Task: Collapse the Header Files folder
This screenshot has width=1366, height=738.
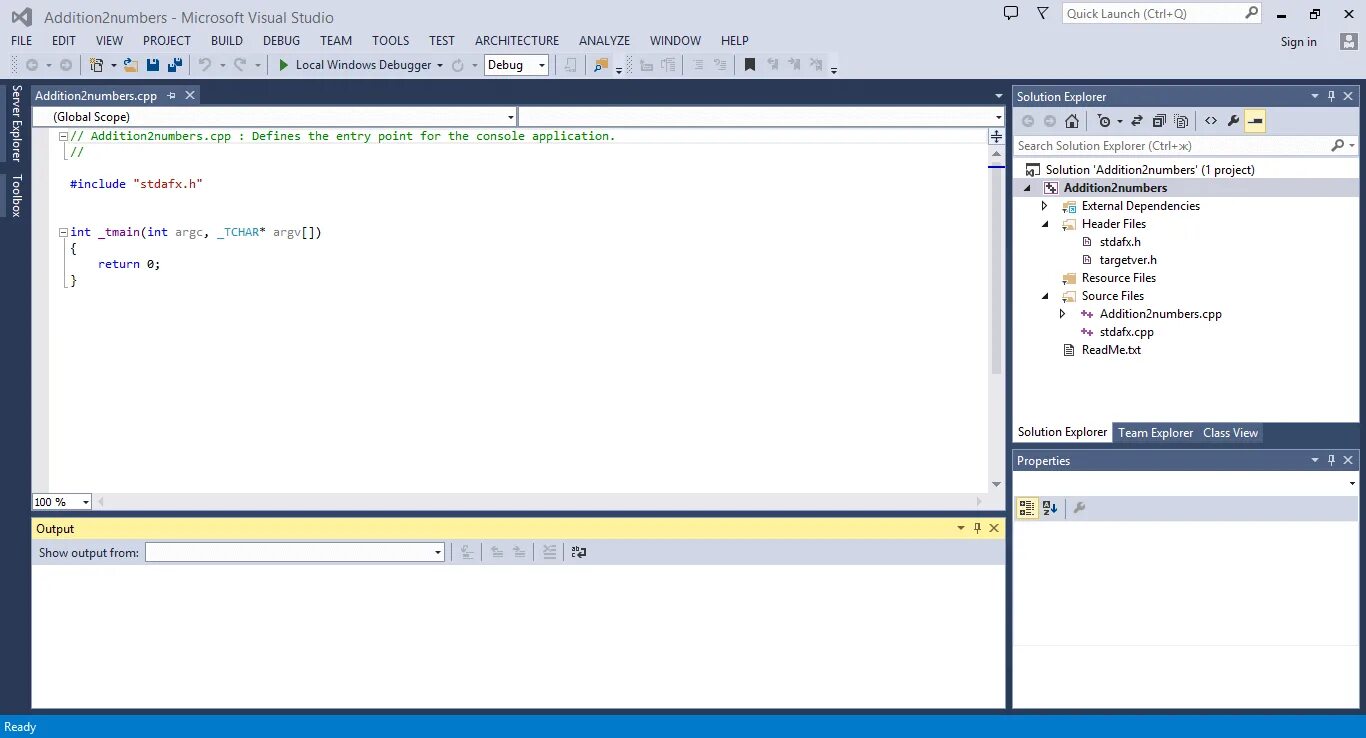Action: point(1045,224)
